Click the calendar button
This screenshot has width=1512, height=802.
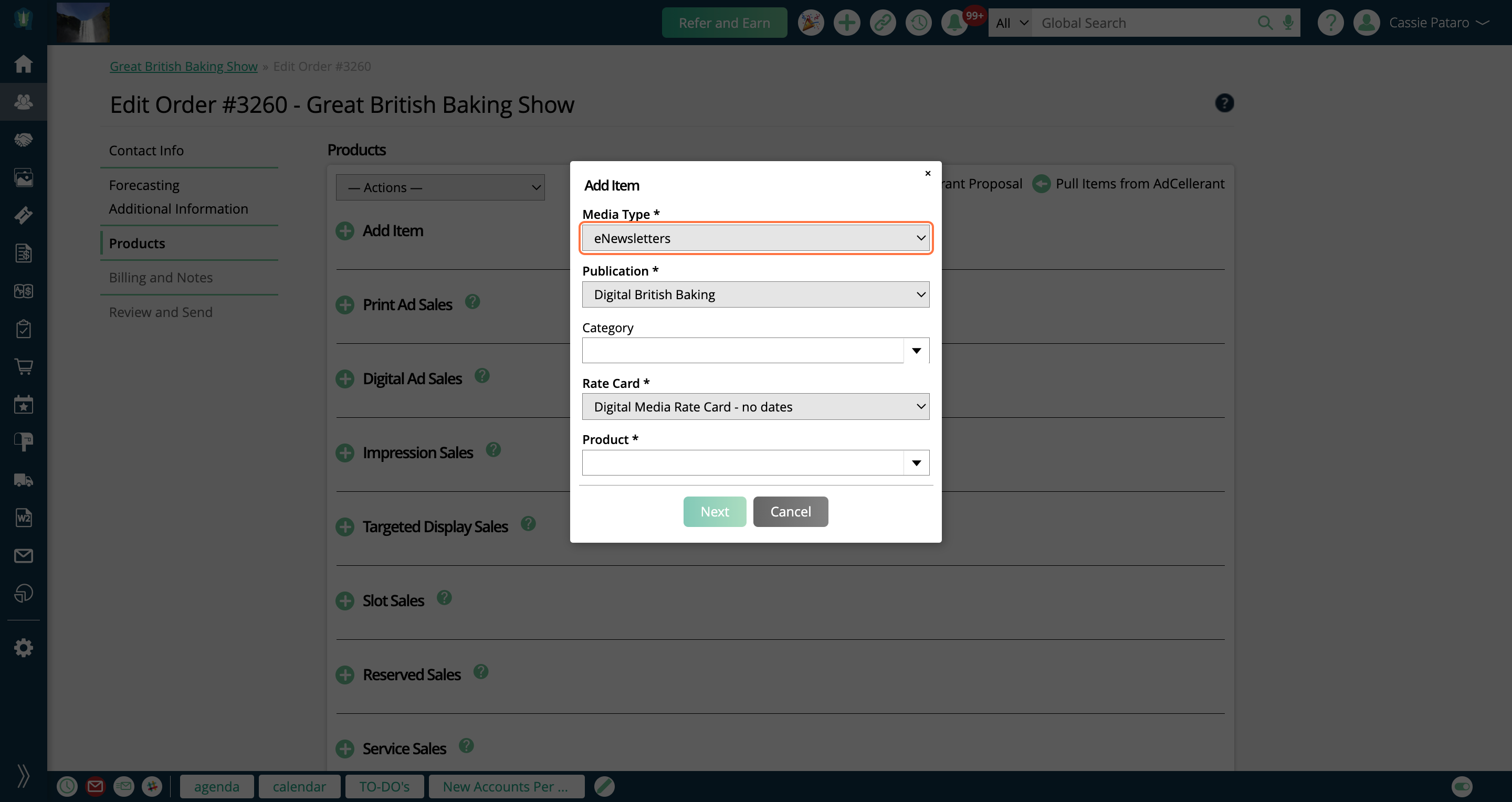[x=299, y=786]
